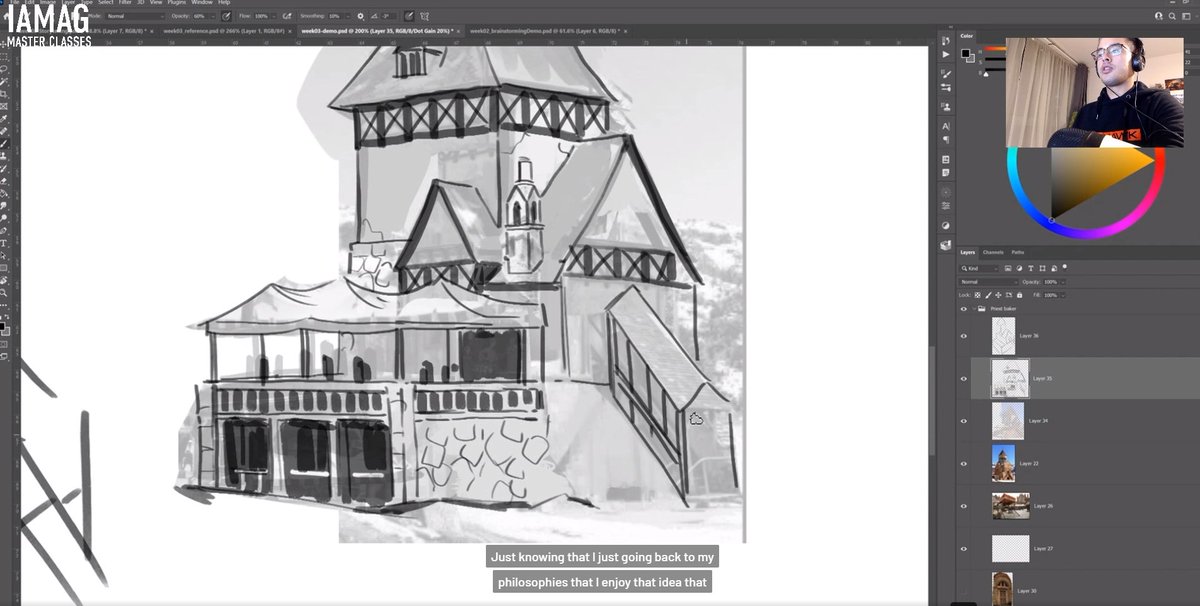Image resolution: width=1200 pixels, height=606 pixels.
Task: Open the 3D cube panel icon
Action: [946, 245]
